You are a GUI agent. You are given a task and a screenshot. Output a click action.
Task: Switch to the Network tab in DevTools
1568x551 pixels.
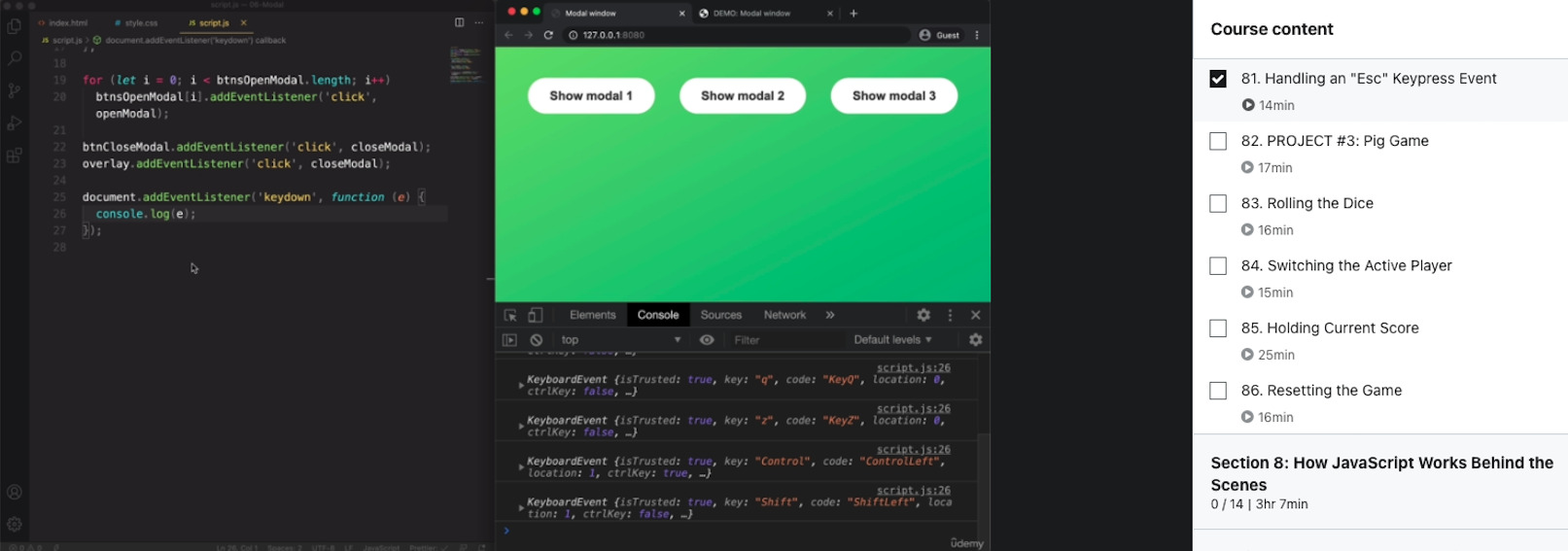(784, 315)
